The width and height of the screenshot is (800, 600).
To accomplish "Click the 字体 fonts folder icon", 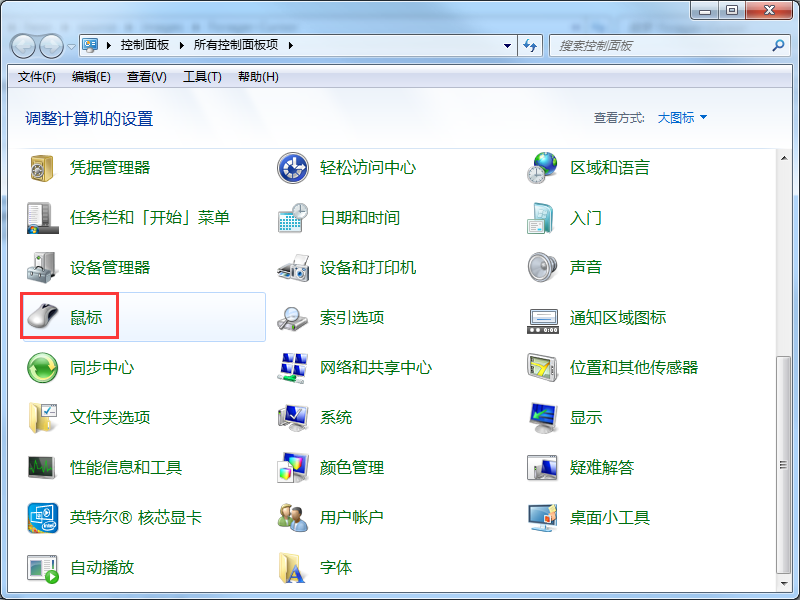I will coord(292,567).
